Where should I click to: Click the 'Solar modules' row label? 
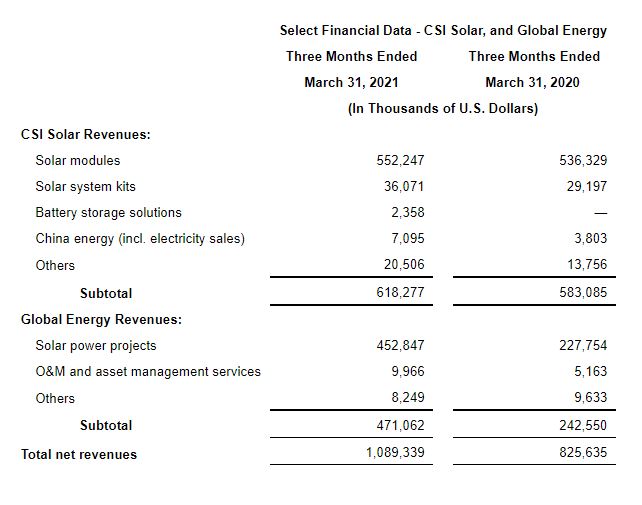78,161
